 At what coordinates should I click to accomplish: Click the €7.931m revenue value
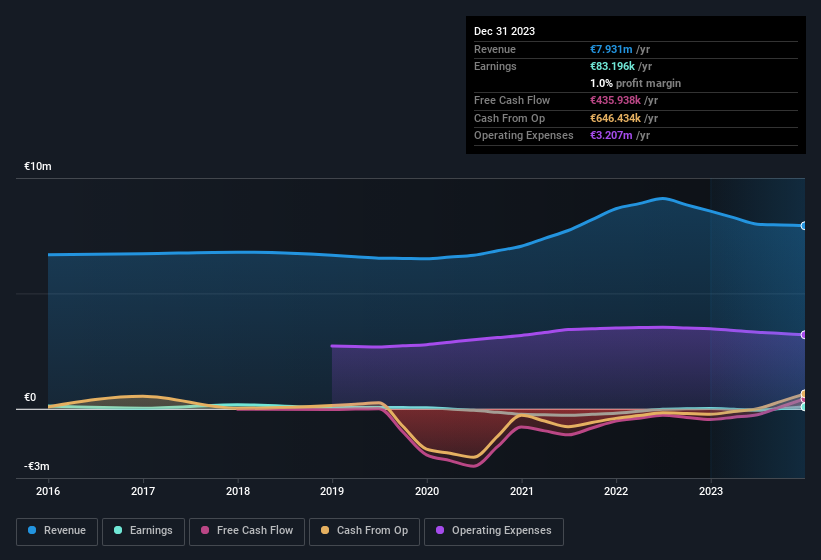[611, 49]
